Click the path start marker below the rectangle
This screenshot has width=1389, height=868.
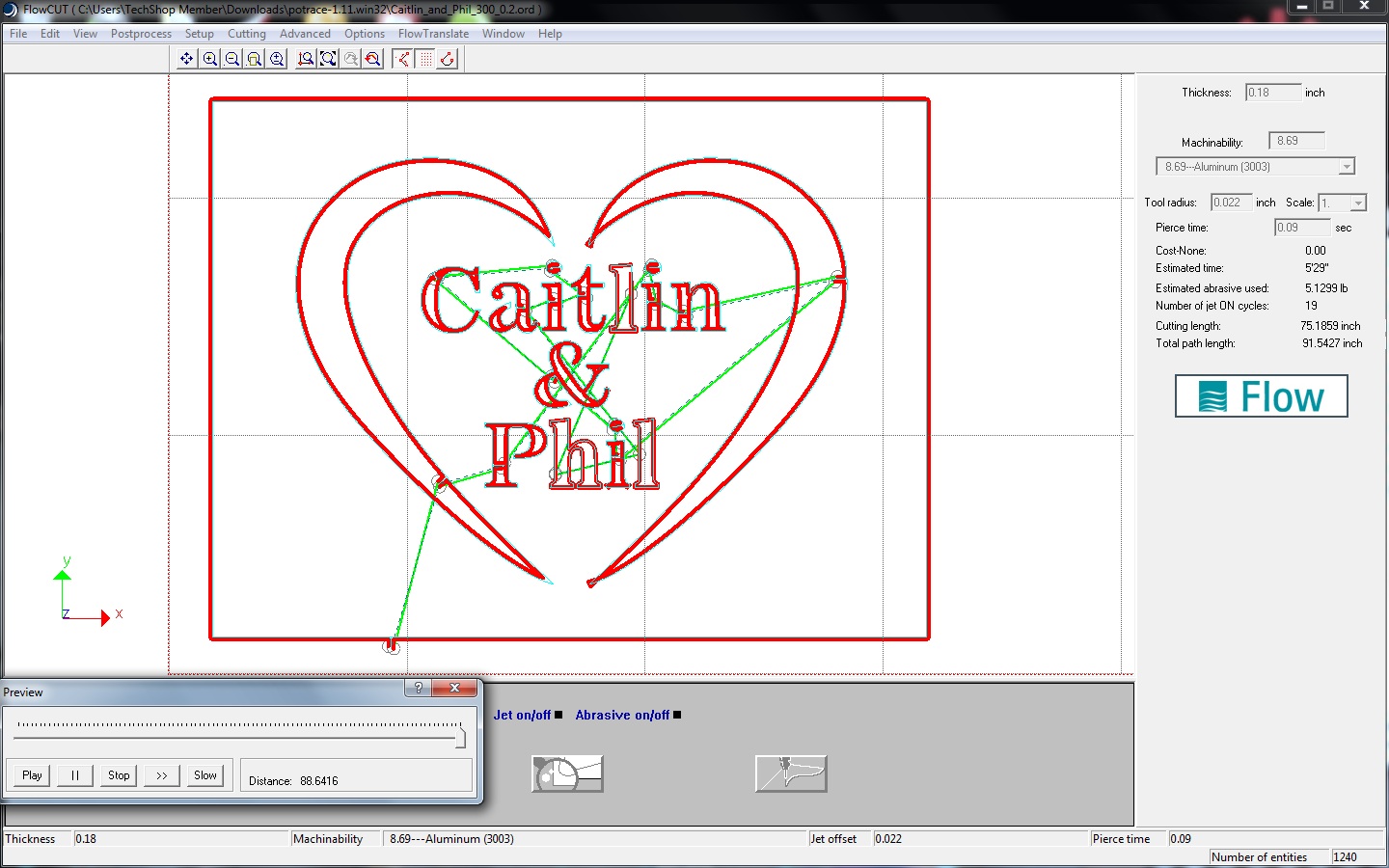pyautogui.click(x=391, y=646)
